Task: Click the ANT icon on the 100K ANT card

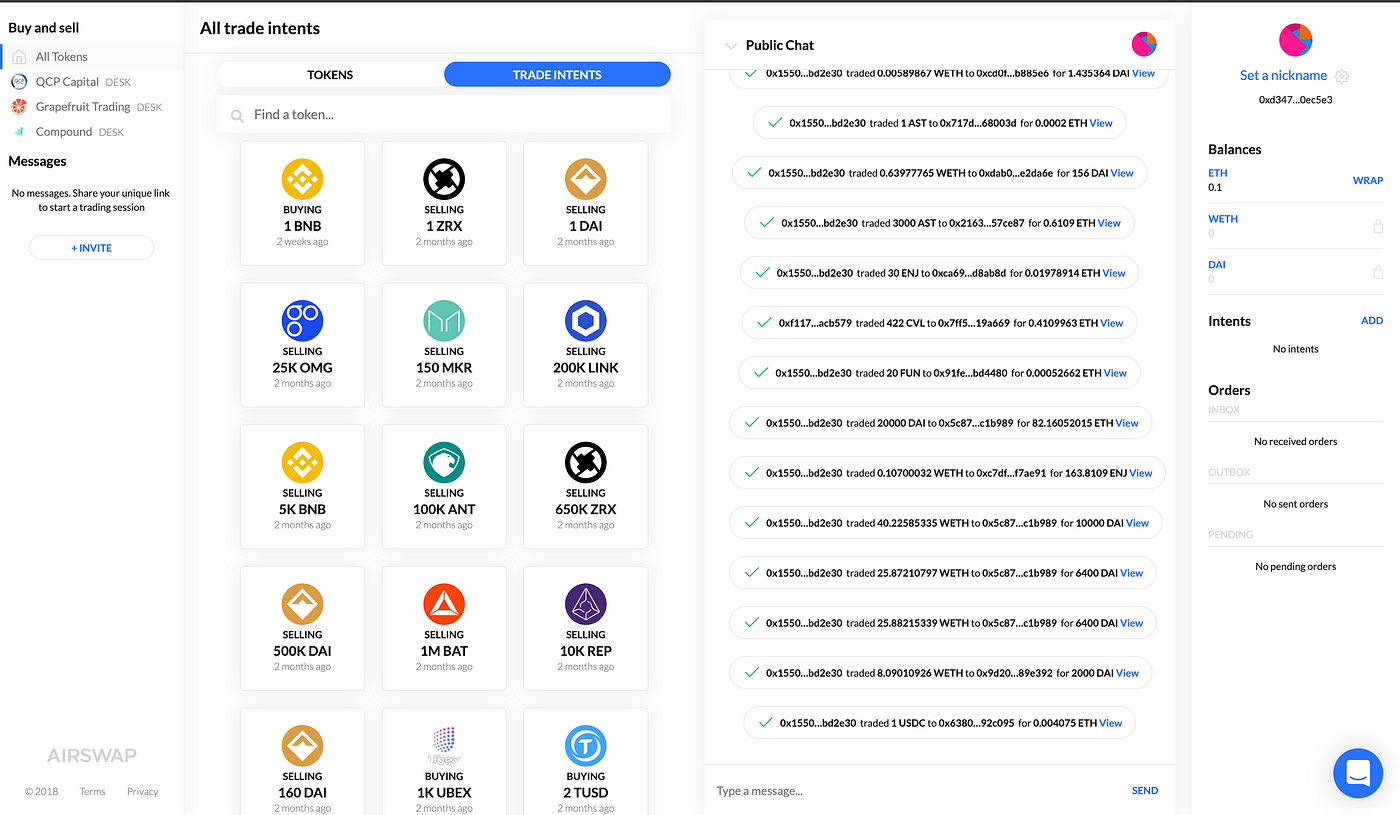Action: [x=444, y=463]
